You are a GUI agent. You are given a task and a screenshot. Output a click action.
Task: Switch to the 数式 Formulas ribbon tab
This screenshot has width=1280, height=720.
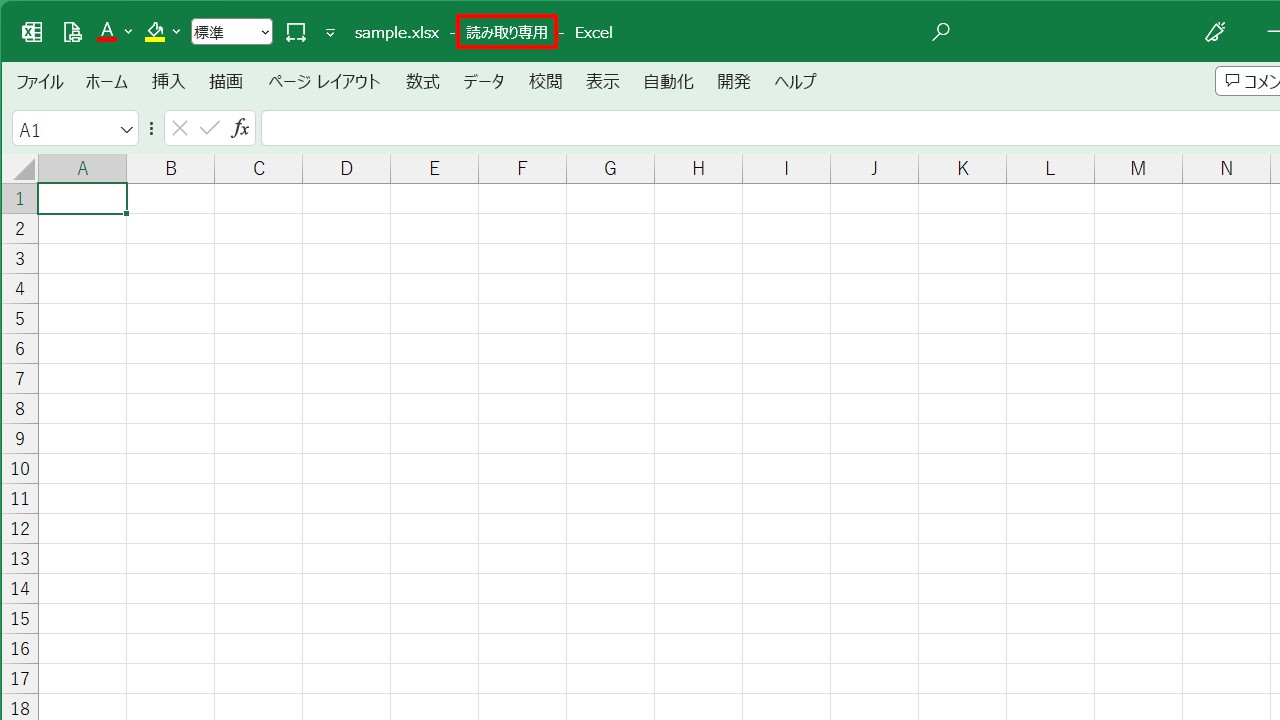[x=422, y=81]
